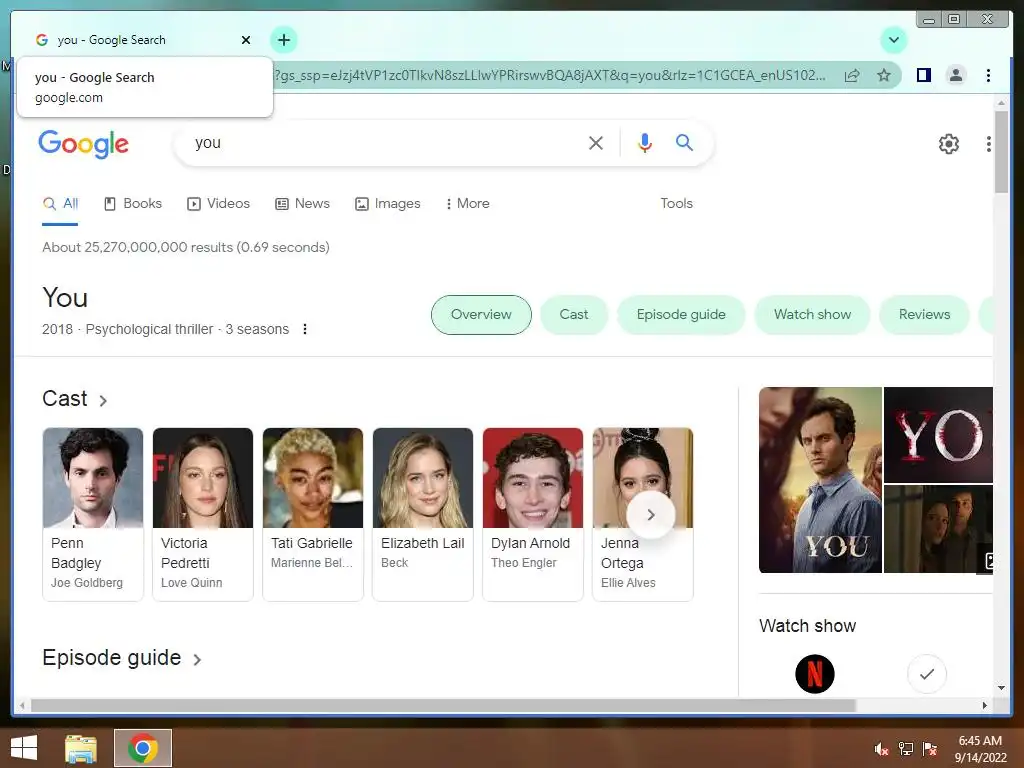
Task: Open Dylan Arnold cast card
Action: tap(533, 514)
